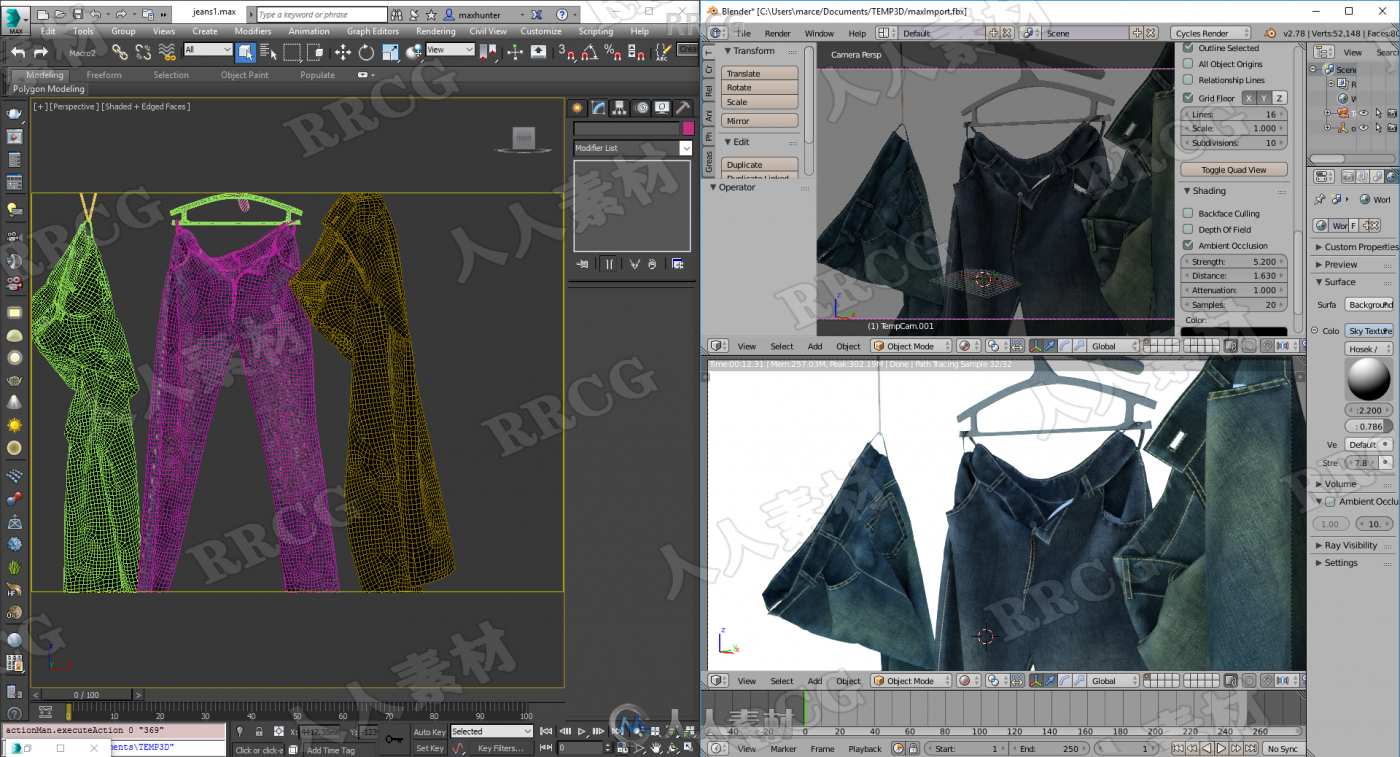Viewport: 1400px width, 757px height.
Task: Click the 3ds Max Redo arrow
Action: [x=41, y=52]
